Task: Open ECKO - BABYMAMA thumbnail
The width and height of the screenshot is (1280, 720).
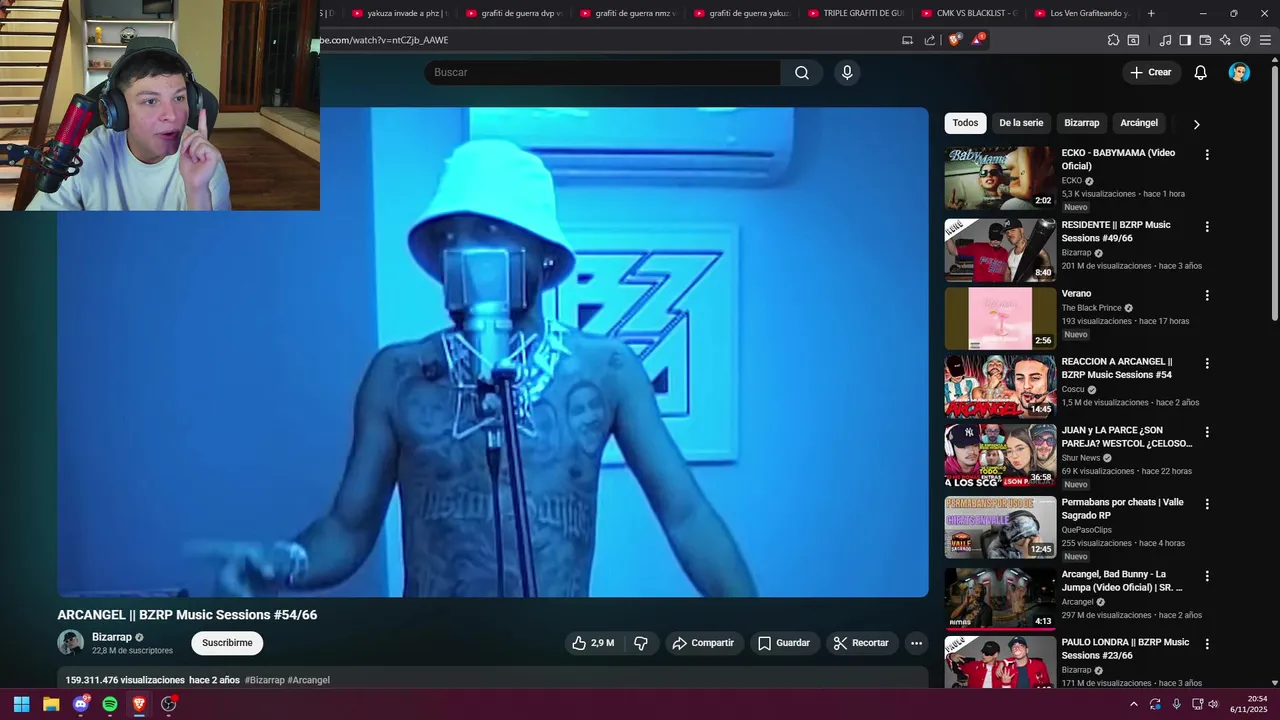Action: 1000,178
